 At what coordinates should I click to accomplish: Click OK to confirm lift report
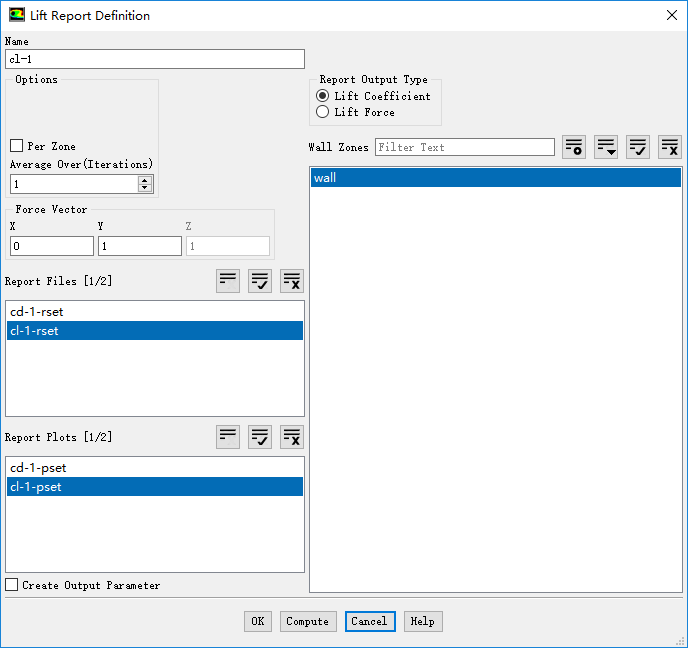pos(257,621)
